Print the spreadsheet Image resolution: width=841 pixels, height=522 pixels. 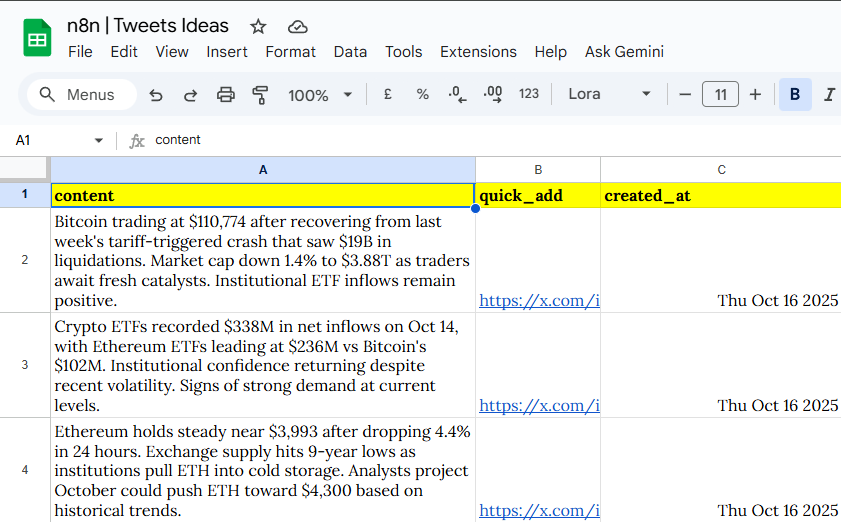[226, 95]
